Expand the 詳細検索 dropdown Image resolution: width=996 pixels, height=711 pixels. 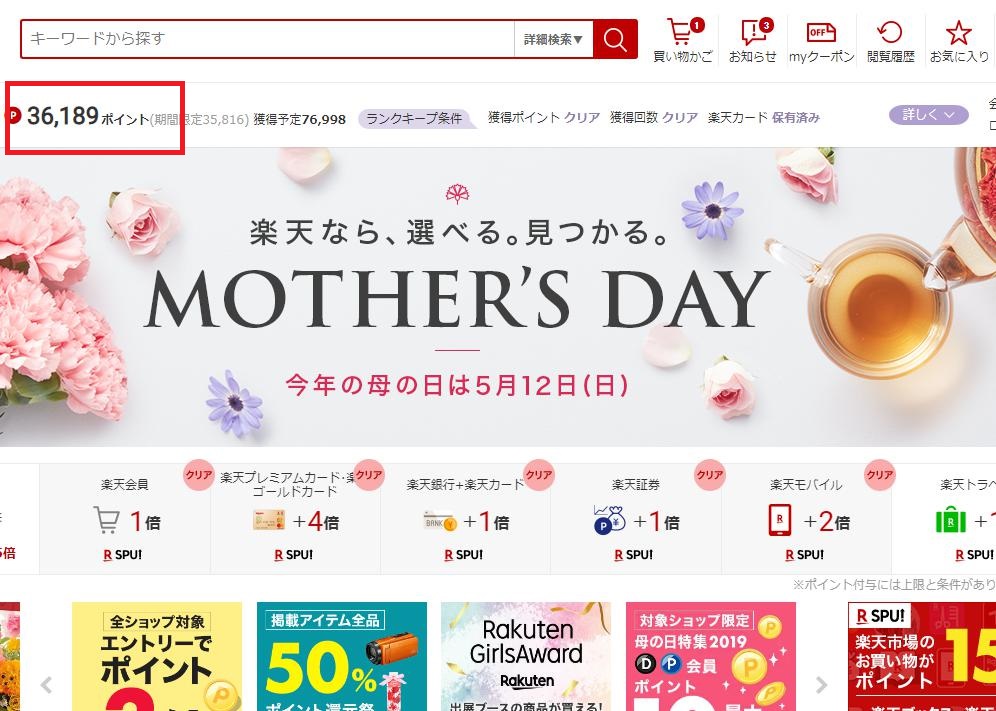tap(553, 39)
